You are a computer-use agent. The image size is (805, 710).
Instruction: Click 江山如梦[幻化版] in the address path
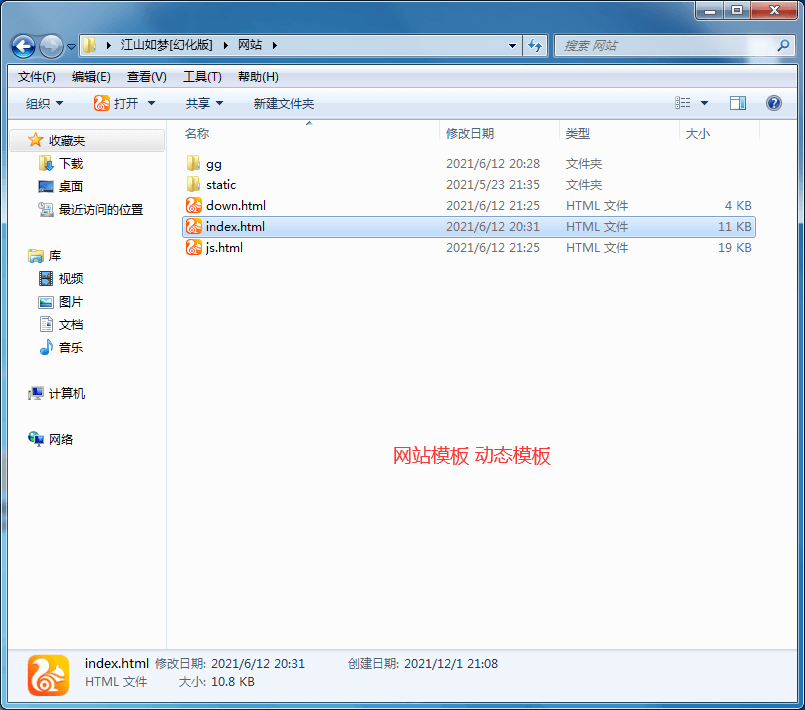[x=166, y=45]
